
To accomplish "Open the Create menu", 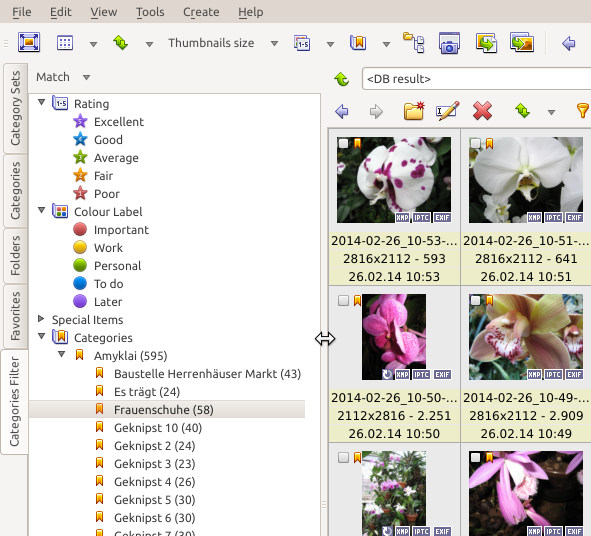I will pyautogui.click(x=201, y=12).
